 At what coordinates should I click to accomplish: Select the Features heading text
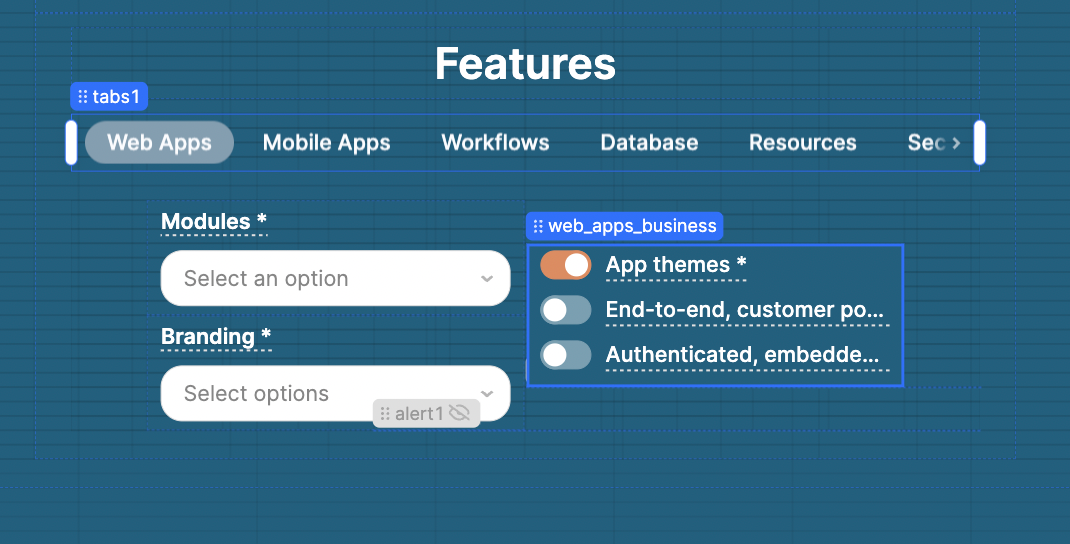[525, 63]
